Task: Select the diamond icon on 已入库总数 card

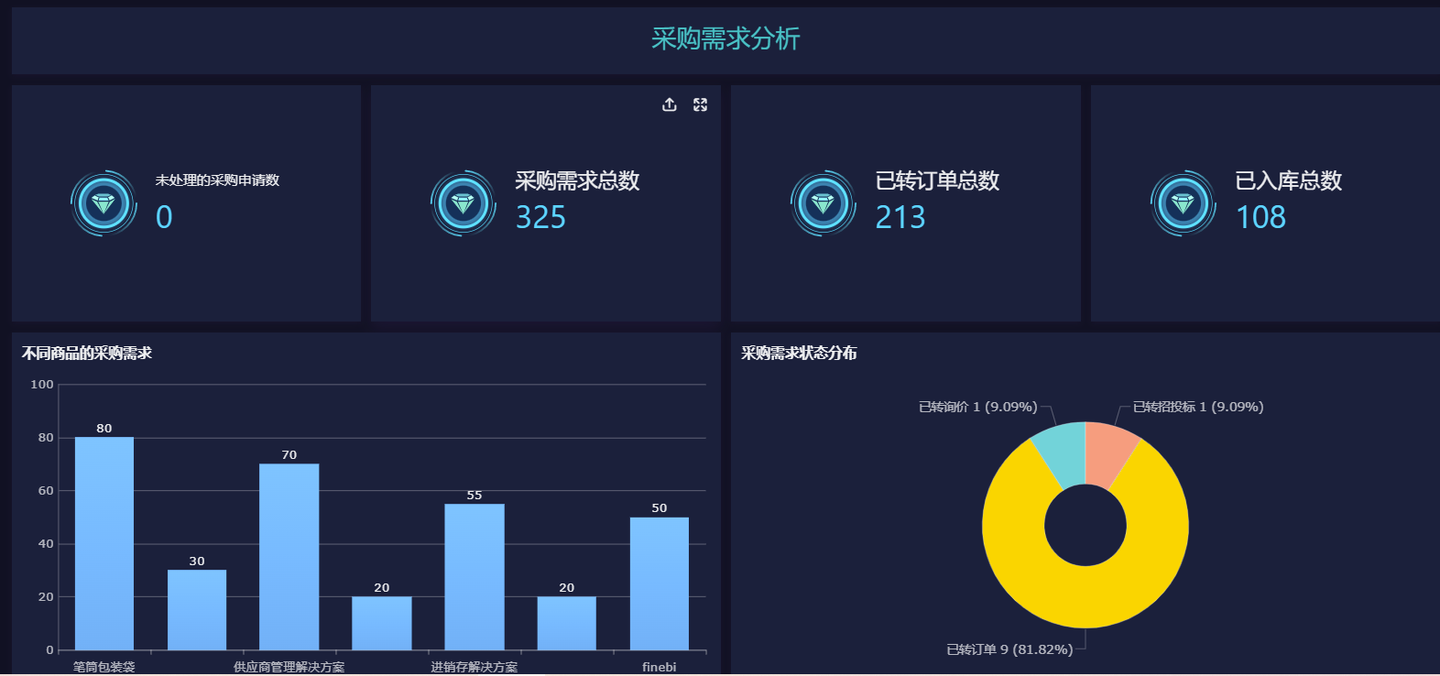Action: (x=1183, y=202)
